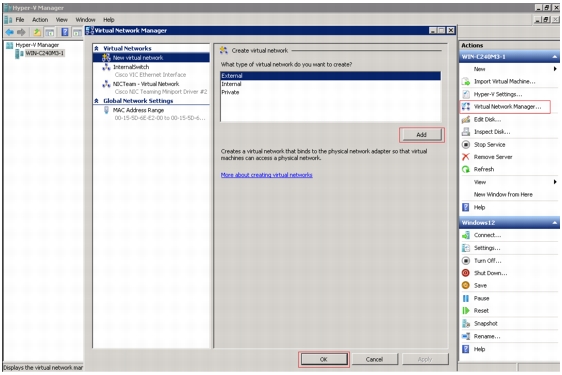562x375 pixels.
Task: Click the OK button
Action: coord(324,359)
